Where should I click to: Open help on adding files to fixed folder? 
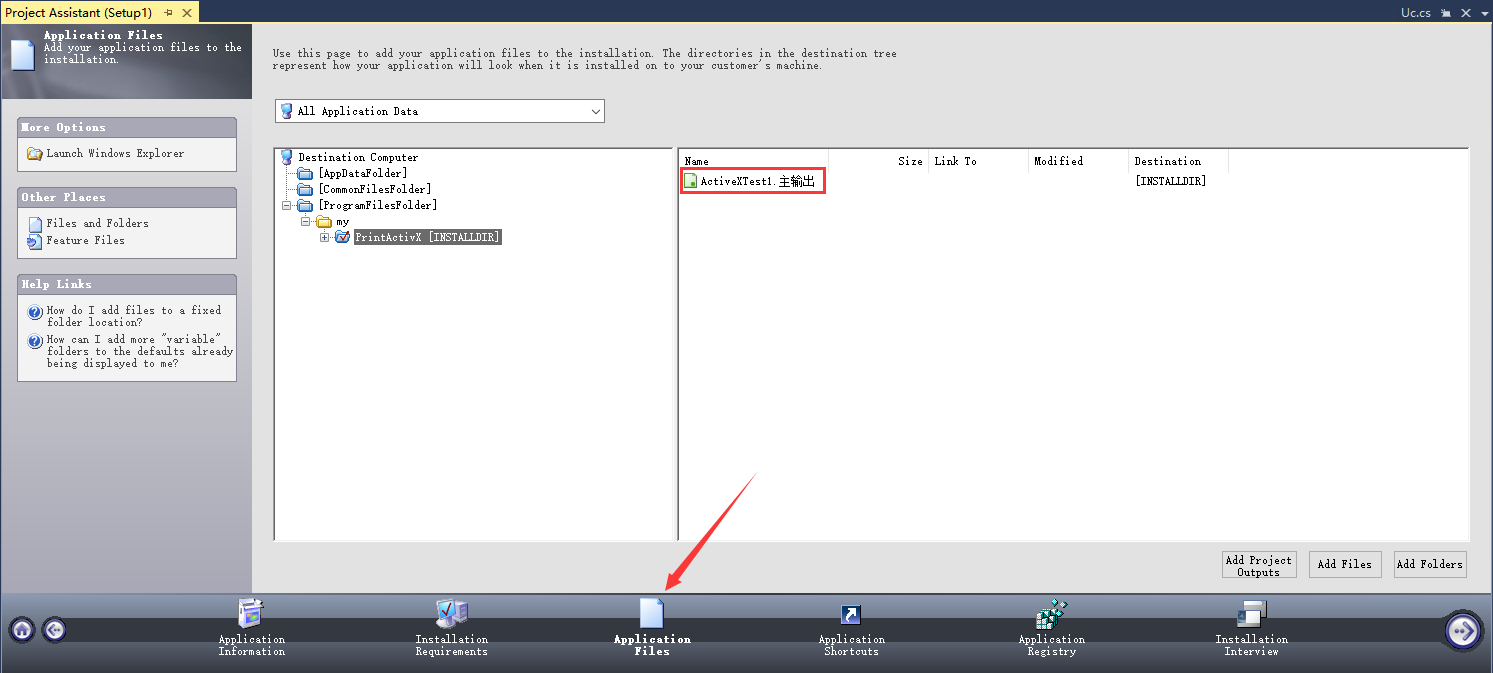point(134,317)
